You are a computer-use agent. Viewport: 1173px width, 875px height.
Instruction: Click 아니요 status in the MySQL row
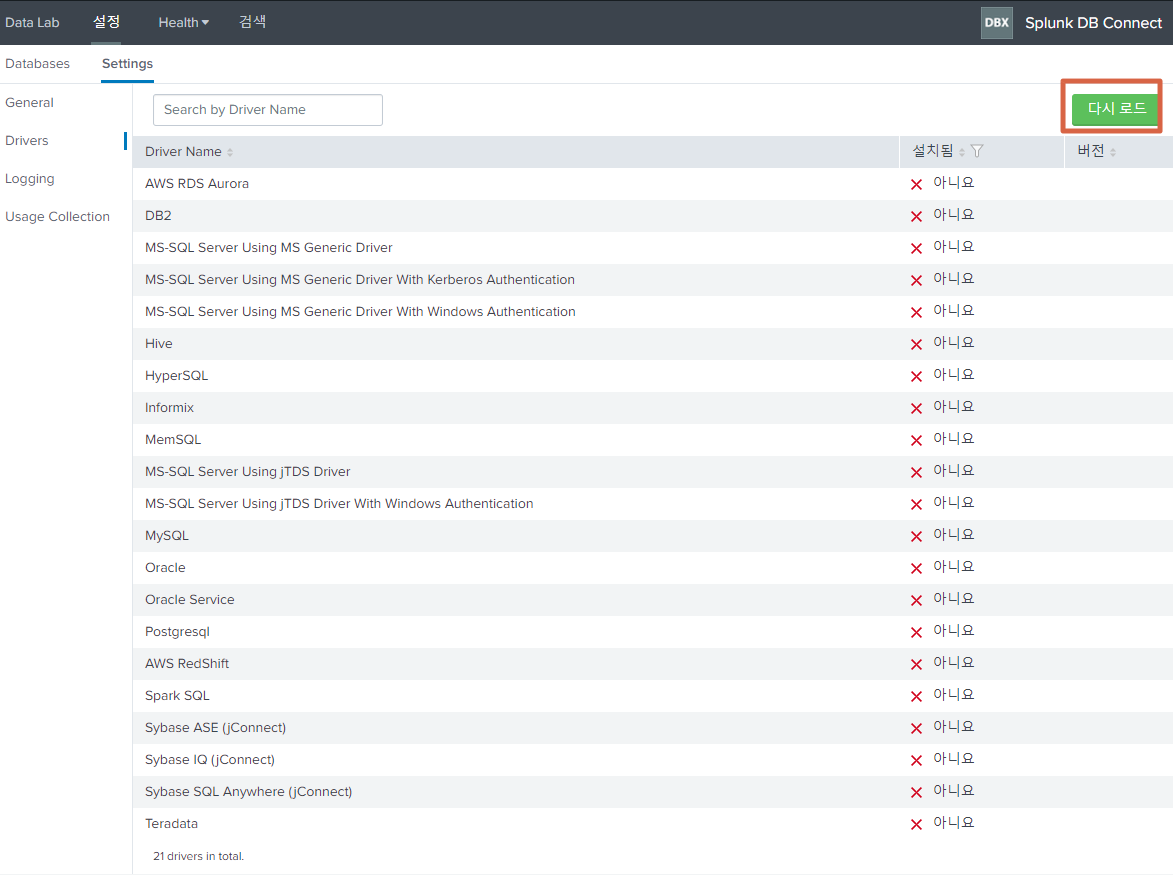click(x=954, y=535)
